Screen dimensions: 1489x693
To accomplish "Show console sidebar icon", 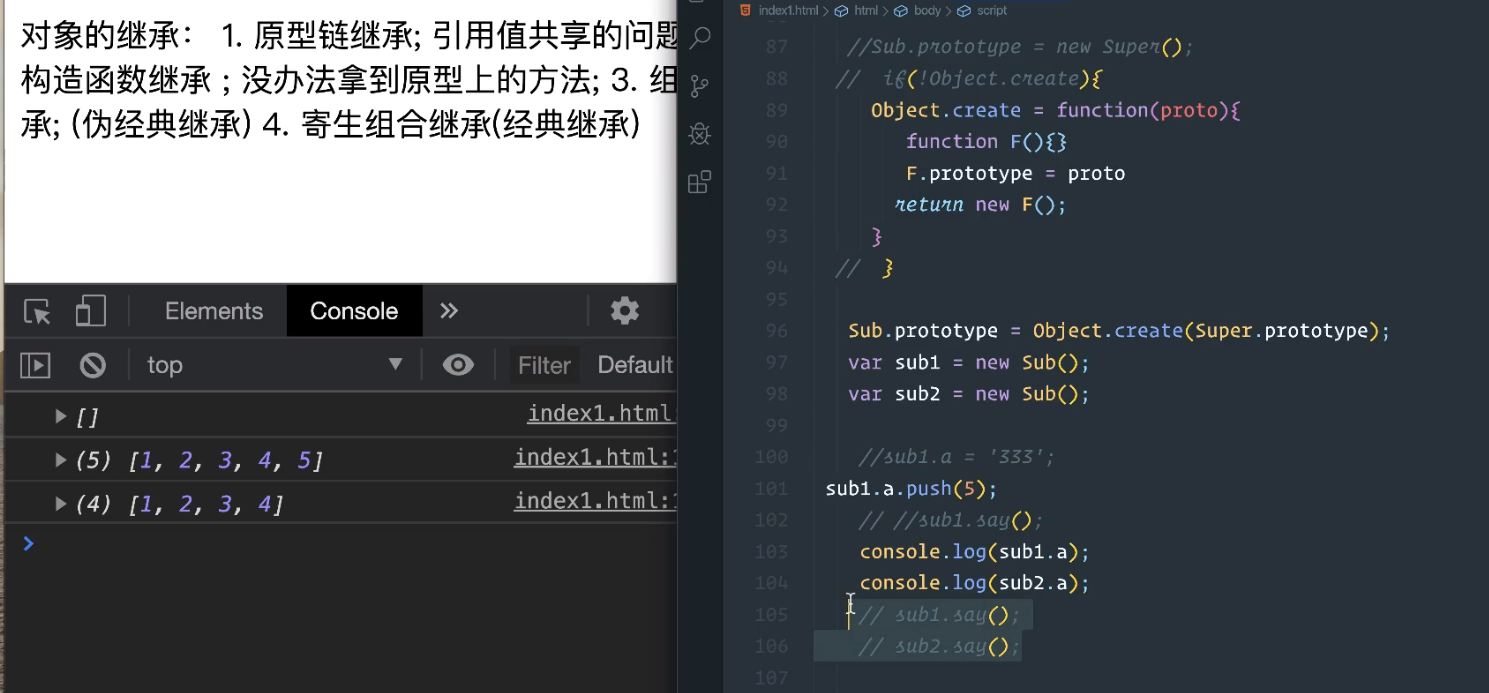I will click(36, 365).
